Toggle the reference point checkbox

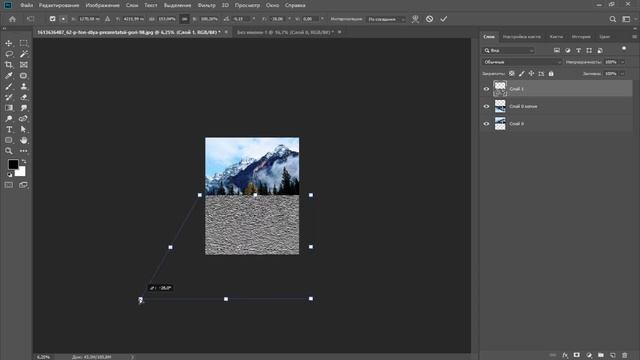52,19
